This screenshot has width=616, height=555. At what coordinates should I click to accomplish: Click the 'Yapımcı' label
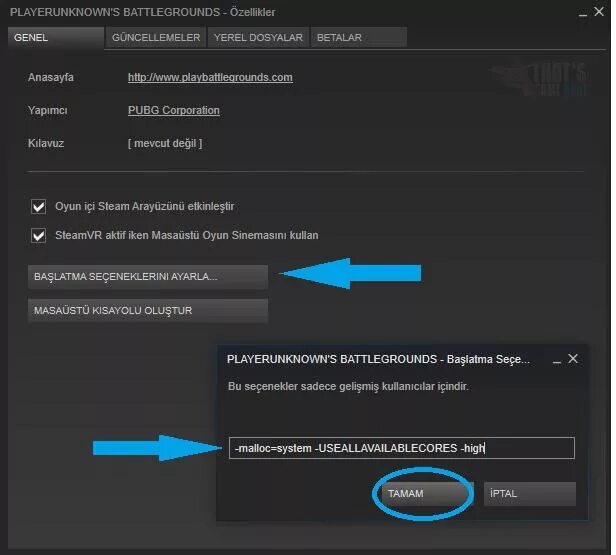pyautogui.click(x=48, y=110)
